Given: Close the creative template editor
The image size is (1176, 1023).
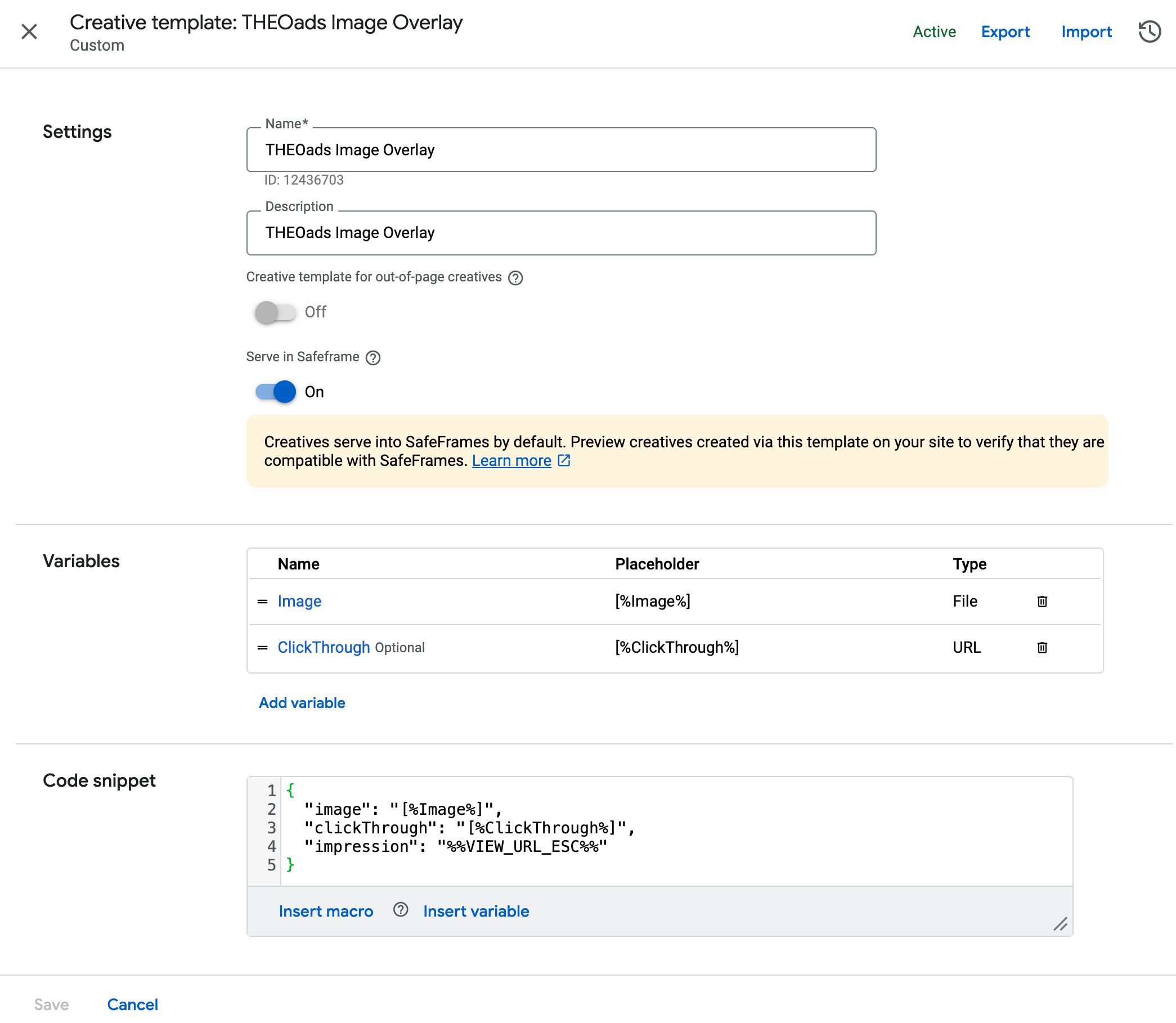Looking at the screenshot, I should 29,32.
